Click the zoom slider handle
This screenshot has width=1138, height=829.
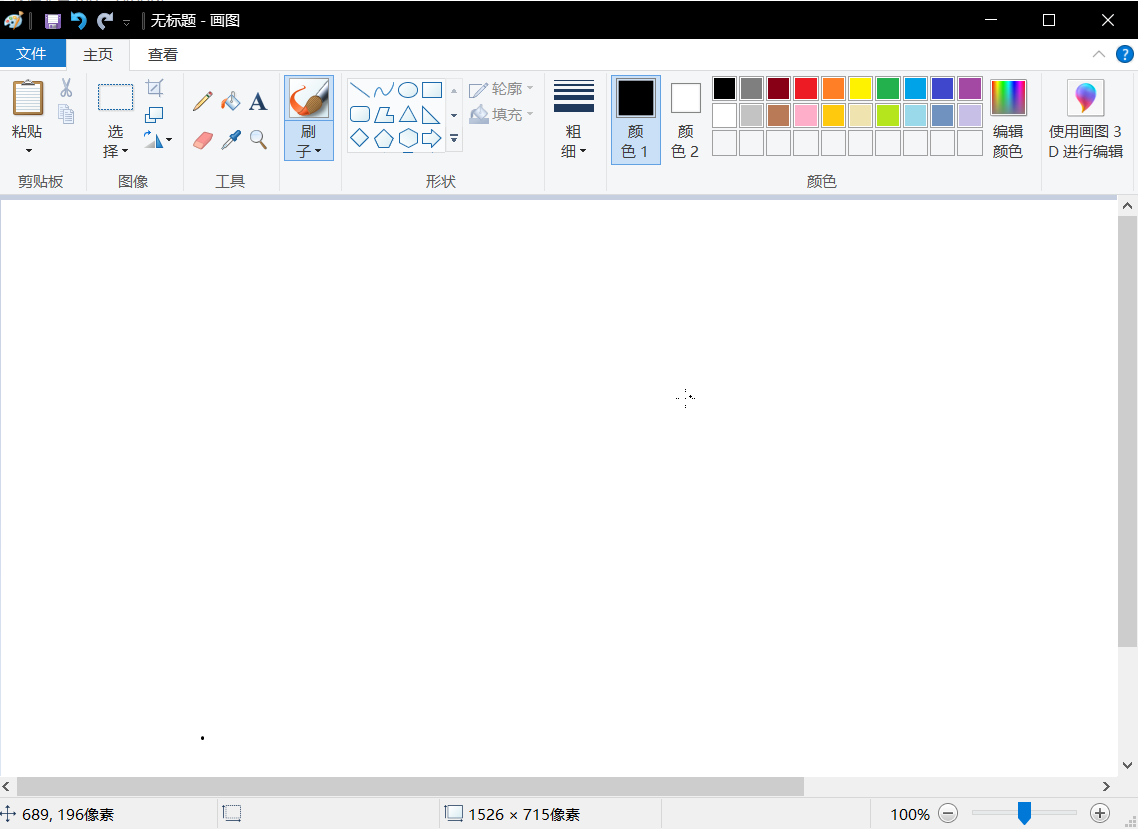tap(1024, 813)
